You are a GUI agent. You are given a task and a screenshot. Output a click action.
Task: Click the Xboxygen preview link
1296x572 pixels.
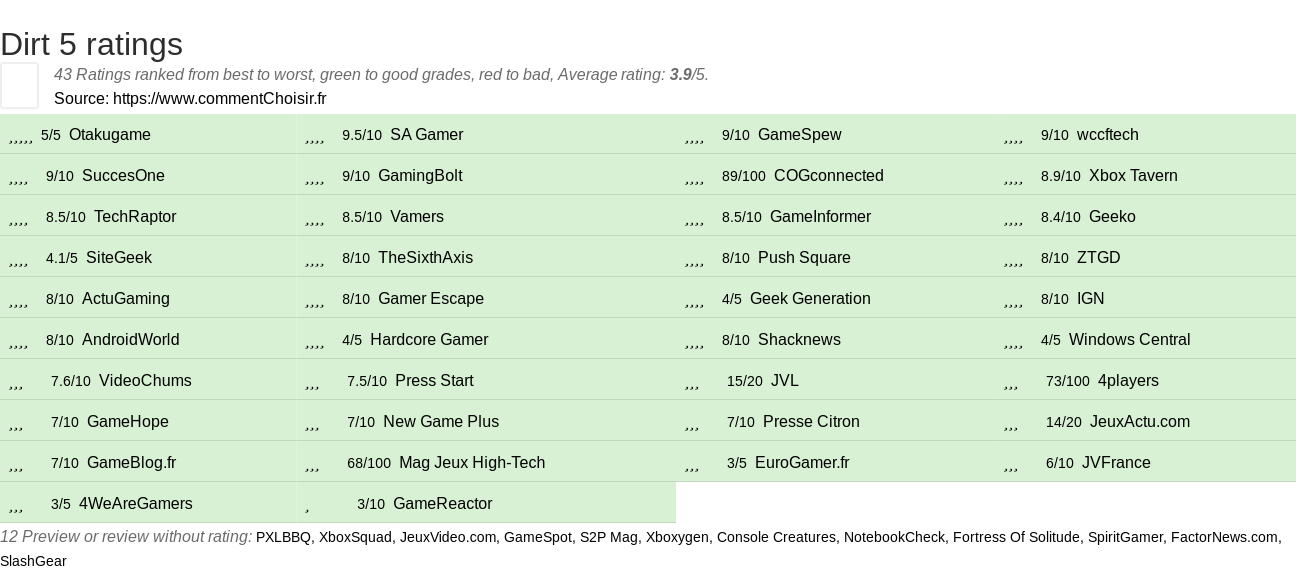[677, 537]
